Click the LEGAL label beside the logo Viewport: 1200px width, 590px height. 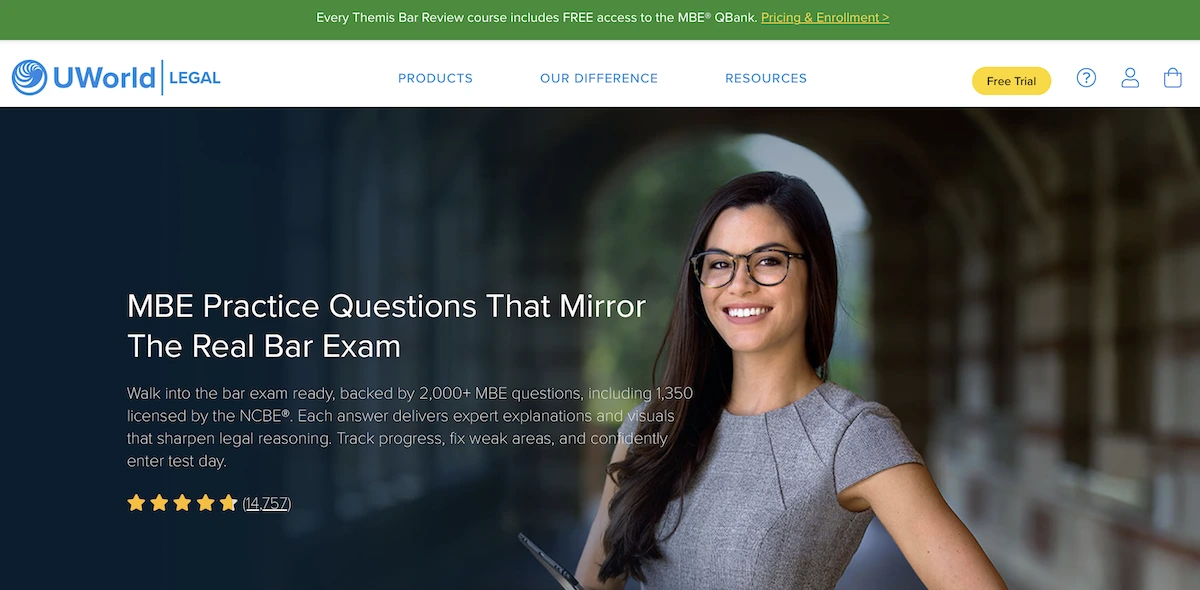[195, 78]
